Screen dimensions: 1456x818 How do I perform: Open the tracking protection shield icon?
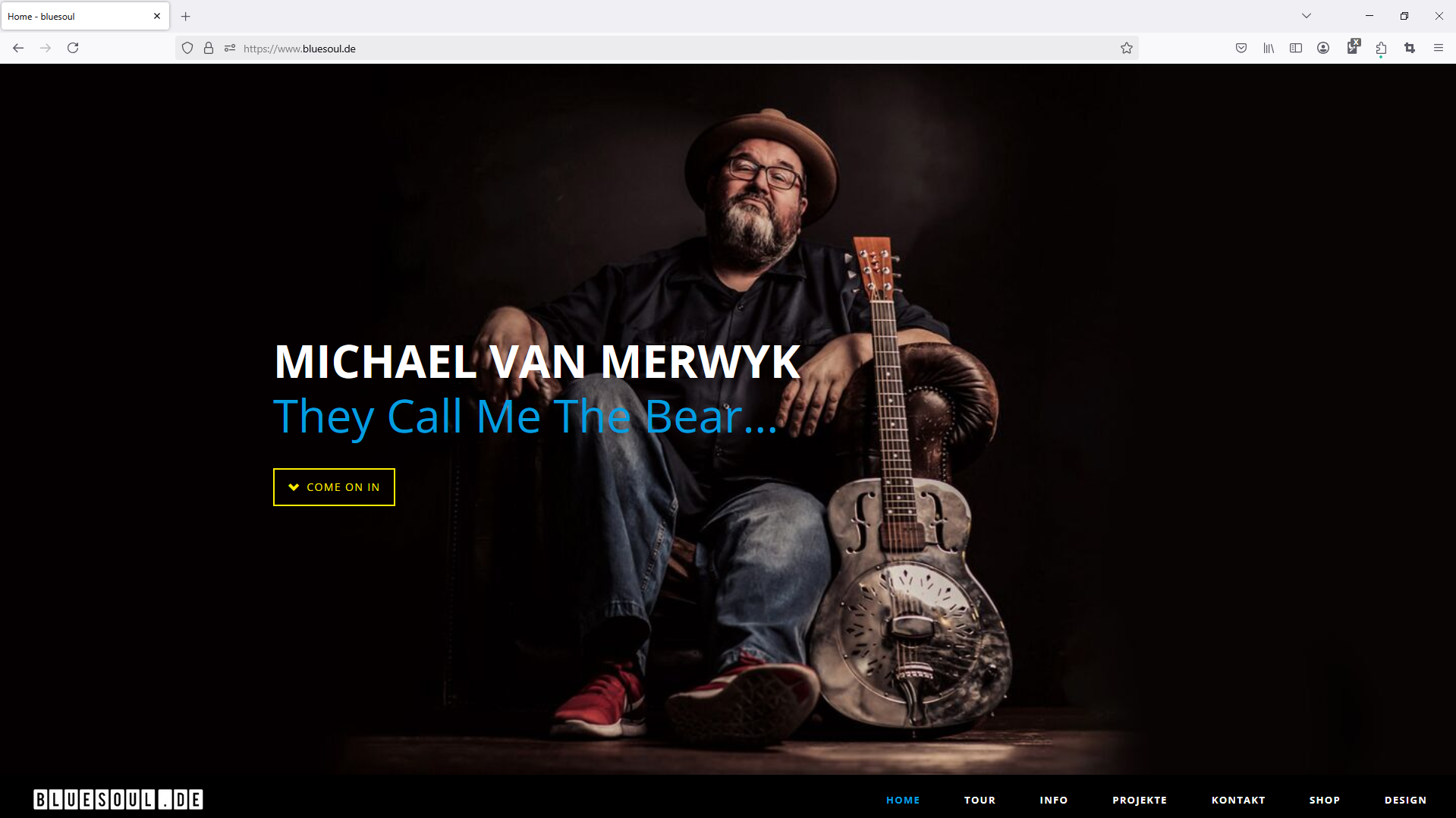[187, 48]
